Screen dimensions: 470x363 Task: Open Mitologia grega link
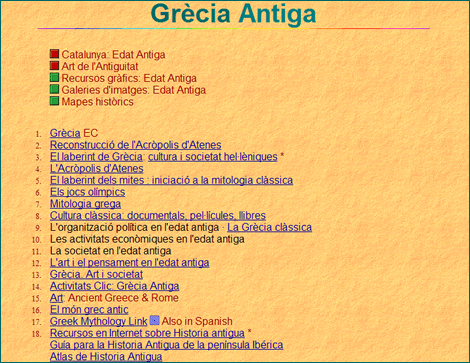(85, 204)
